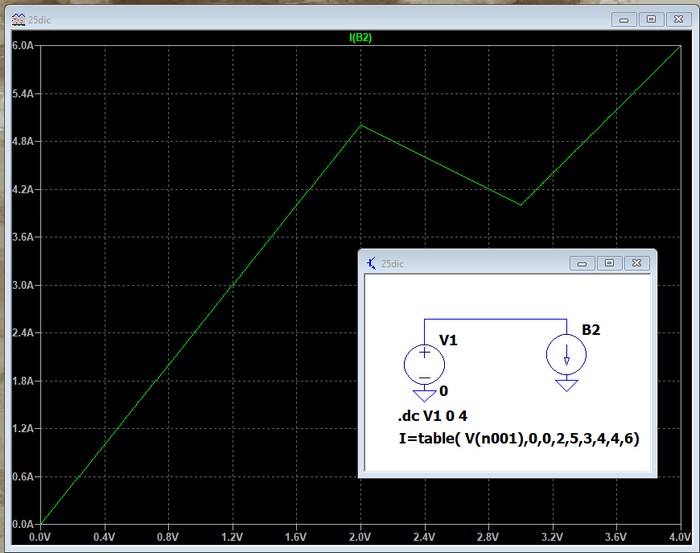This screenshot has width=700, height=553.
Task: Click the ground symbol below B2
Action: pyautogui.click(x=567, y=385)
